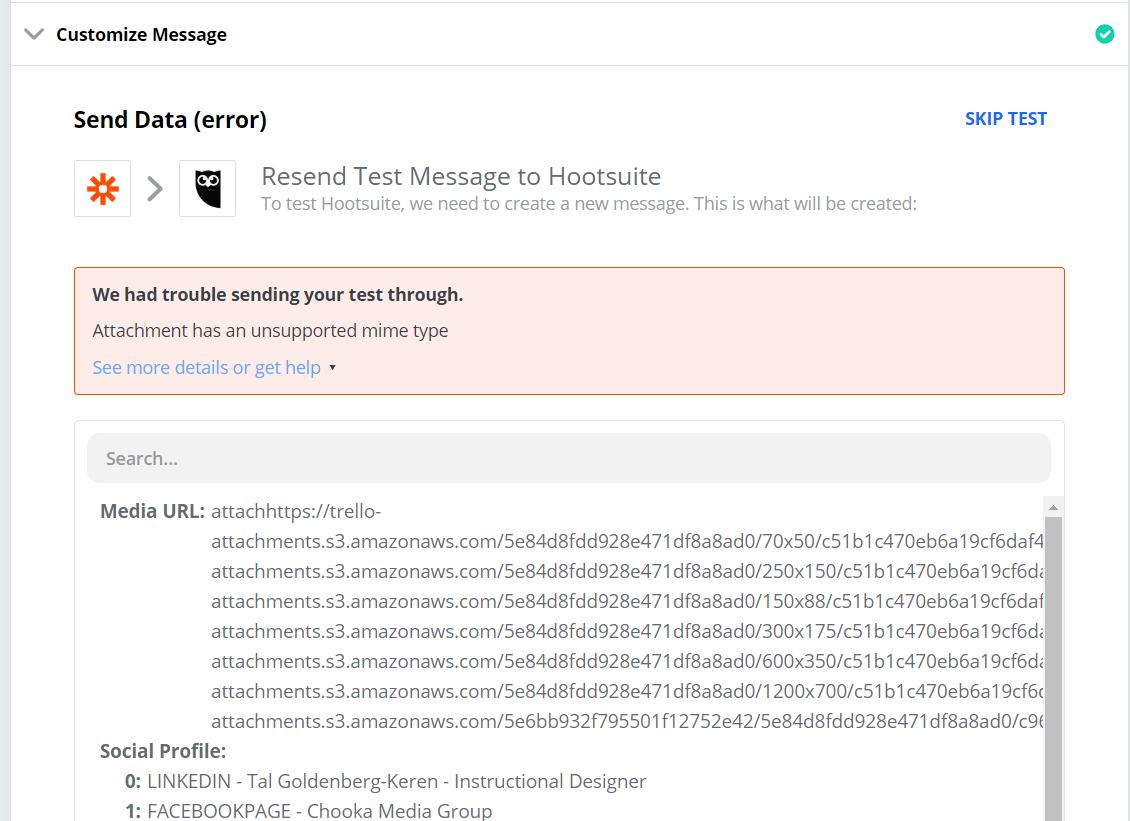Click the Zapier orange asterisk icon
The width and height of the screenshot is (1130, 821).
coord(102,188)
